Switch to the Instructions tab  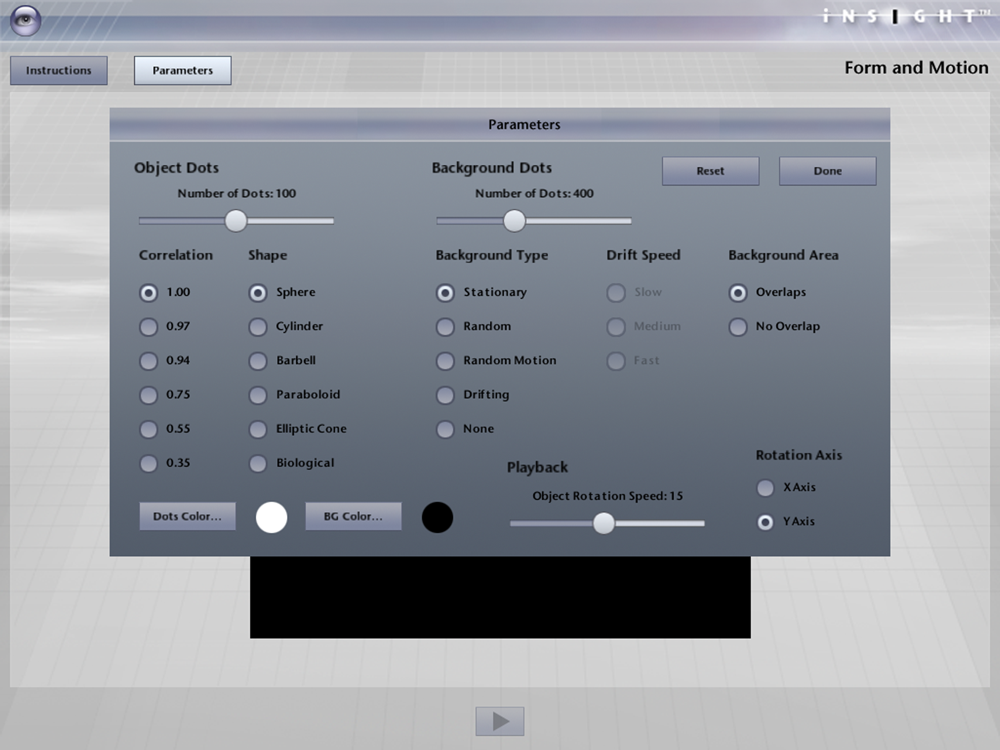tap(59, 70)
